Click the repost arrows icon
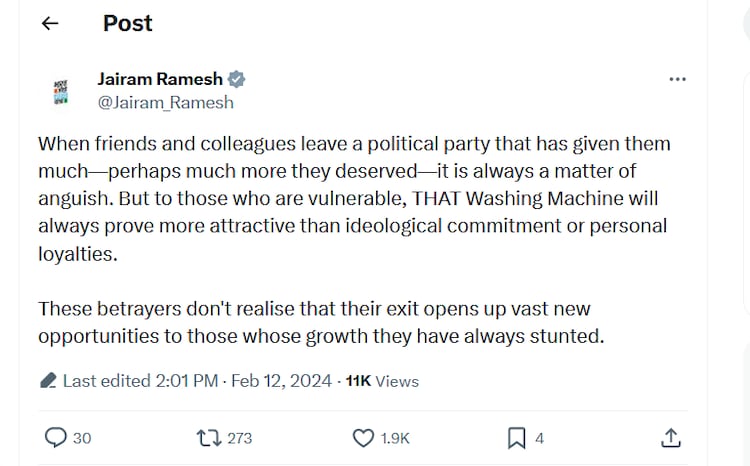The width and height of the screenshot is (750, 466). [x=208, y=437]
